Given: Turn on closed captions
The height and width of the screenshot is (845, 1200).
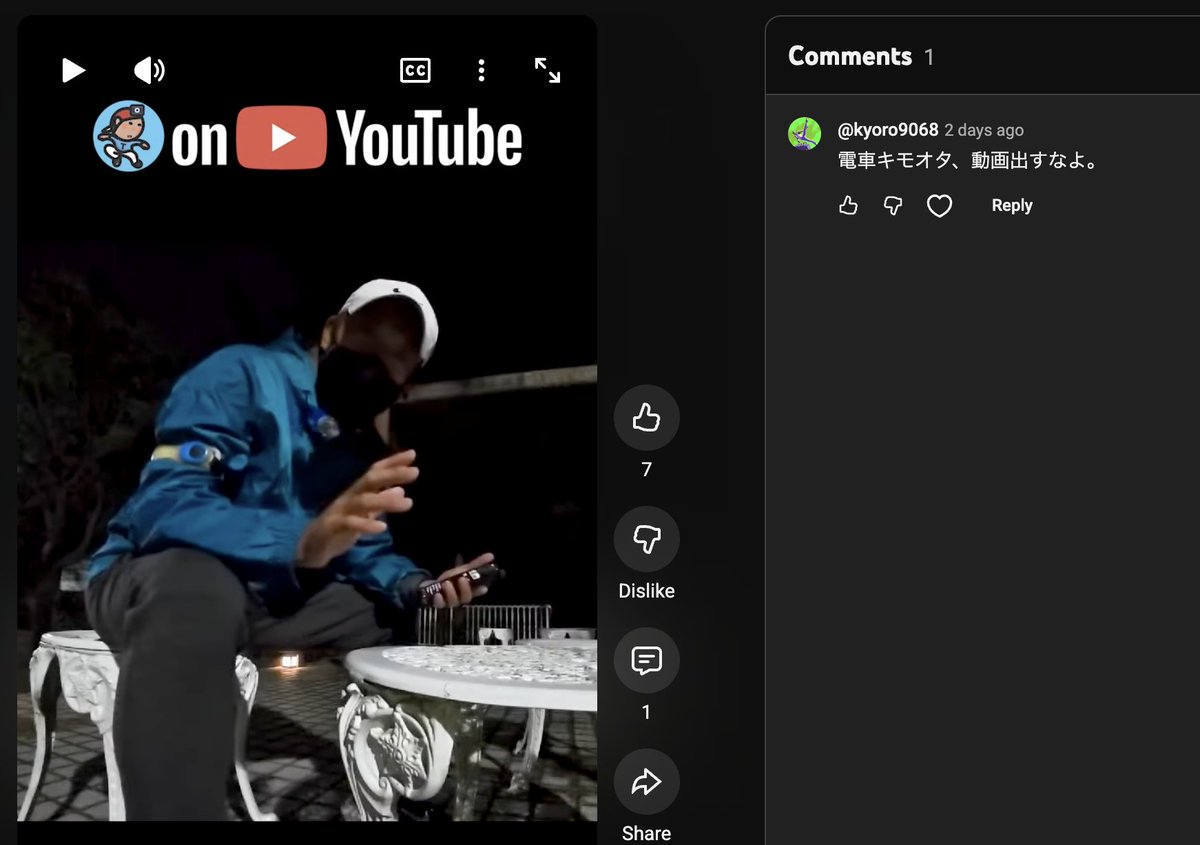Looking at the screenshot, I should (x=415, y=70).
